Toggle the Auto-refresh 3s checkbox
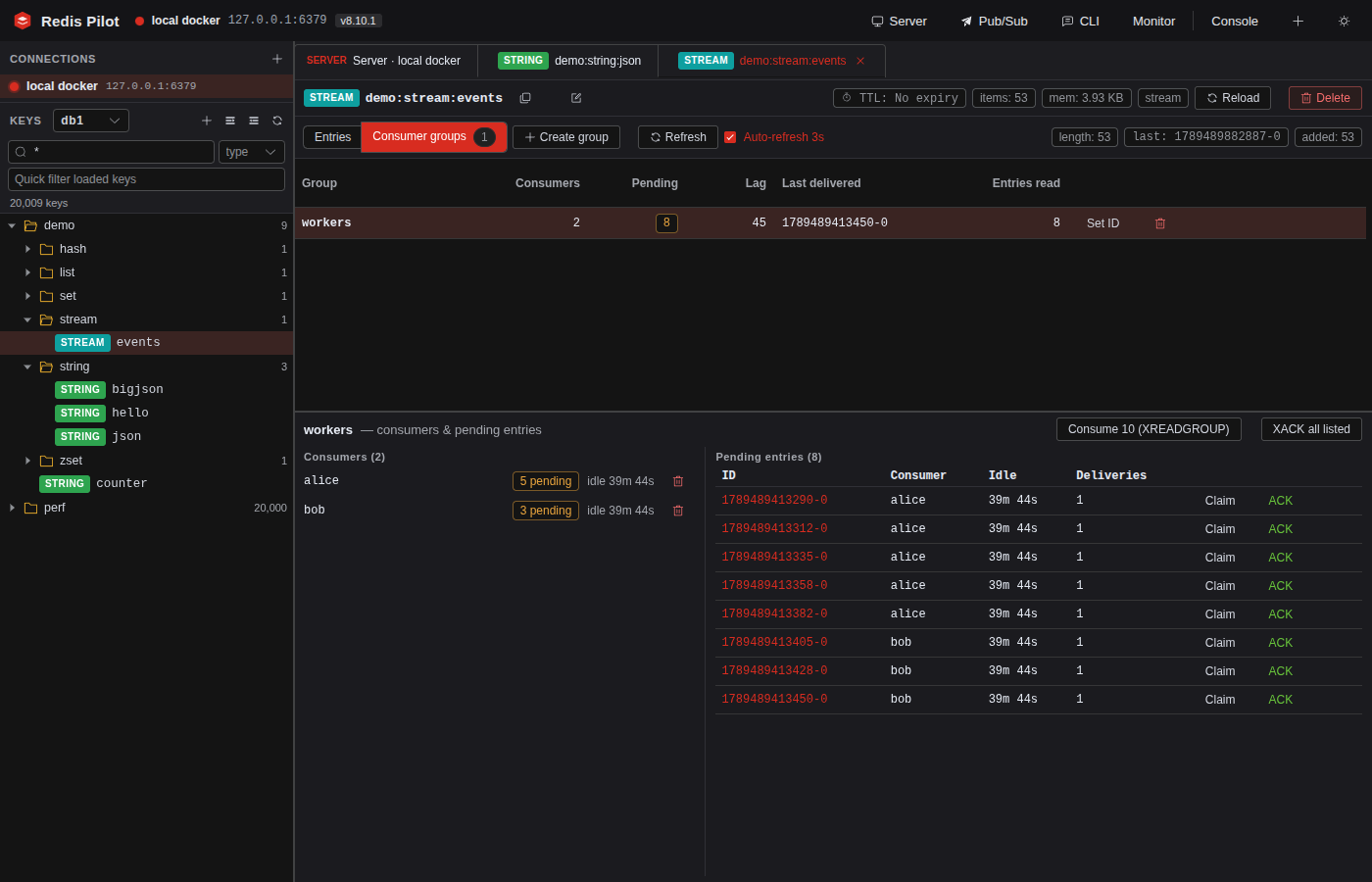The image size is (1372, 882). (730, 137)
